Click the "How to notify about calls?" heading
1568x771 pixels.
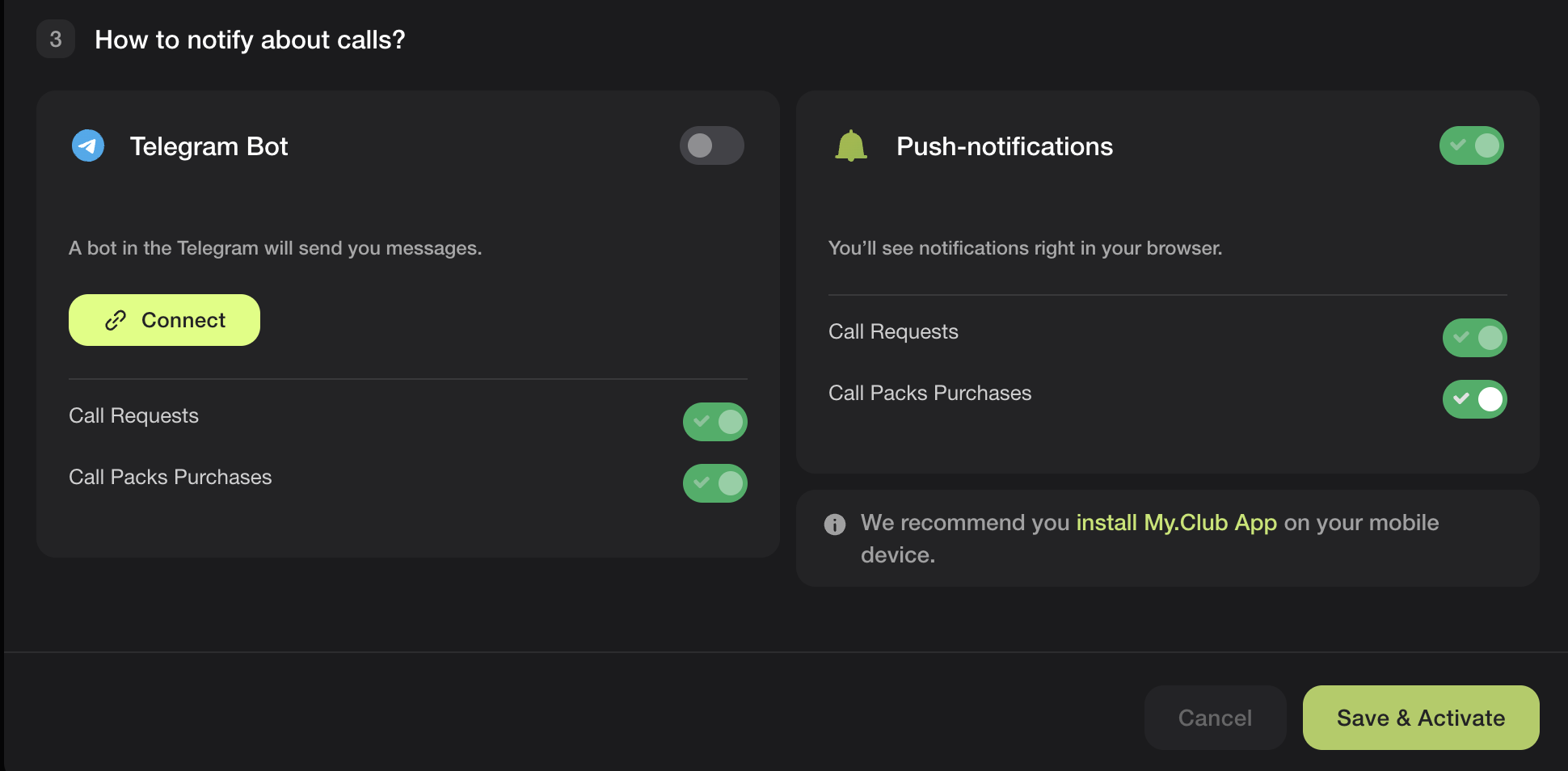point(250,40)
